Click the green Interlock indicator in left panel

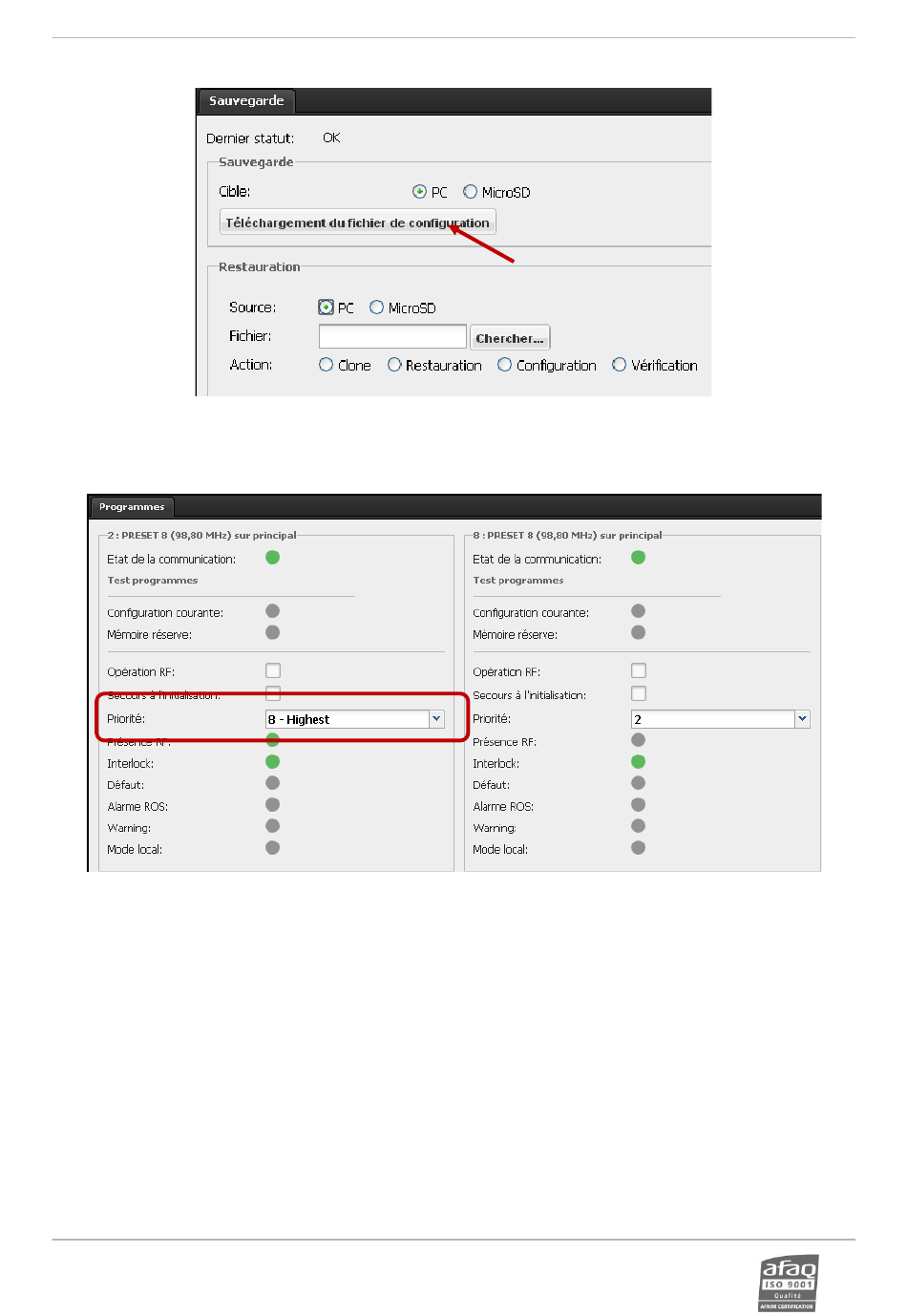tap(273, 762)
